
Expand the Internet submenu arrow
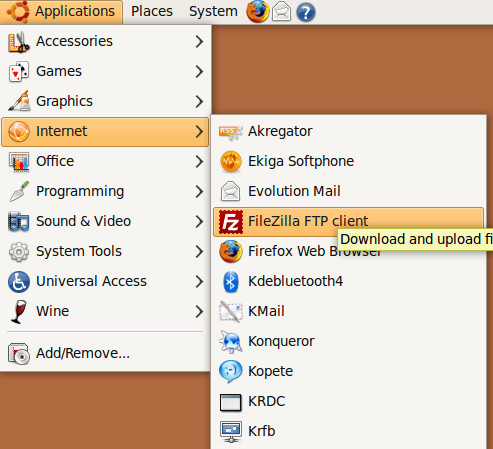[x=199, y=131]
